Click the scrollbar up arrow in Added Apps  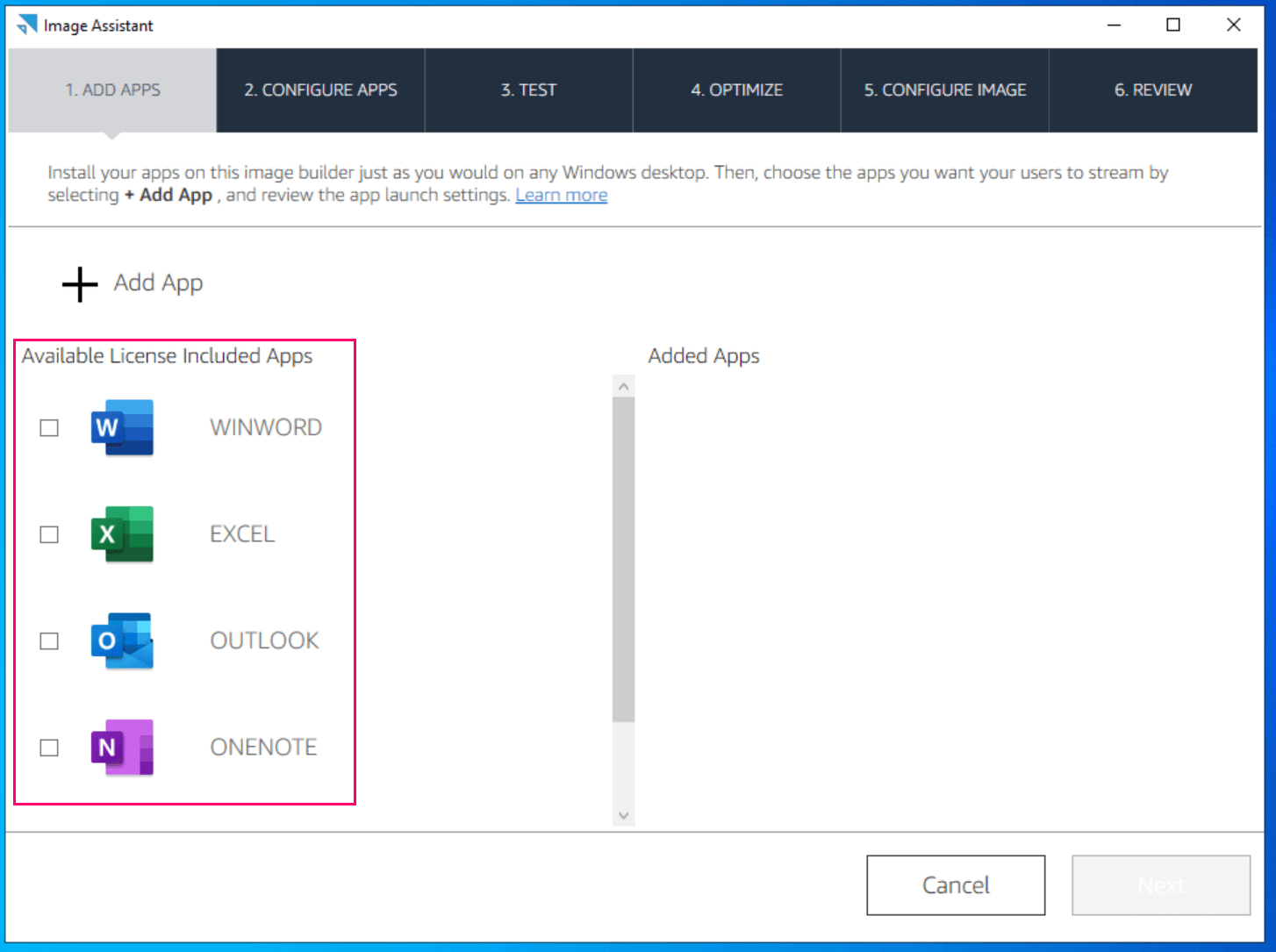click(x=623, y=384)
